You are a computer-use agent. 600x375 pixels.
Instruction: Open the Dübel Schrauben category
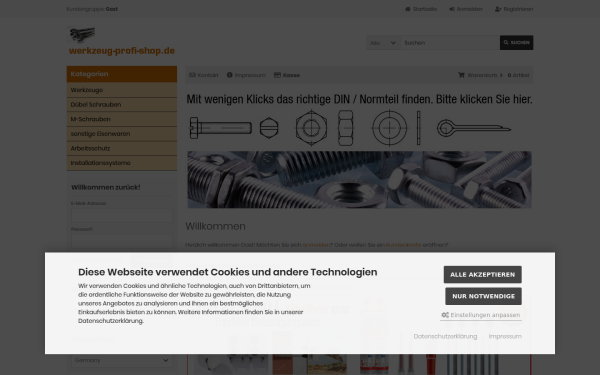[x=122, y=104]
